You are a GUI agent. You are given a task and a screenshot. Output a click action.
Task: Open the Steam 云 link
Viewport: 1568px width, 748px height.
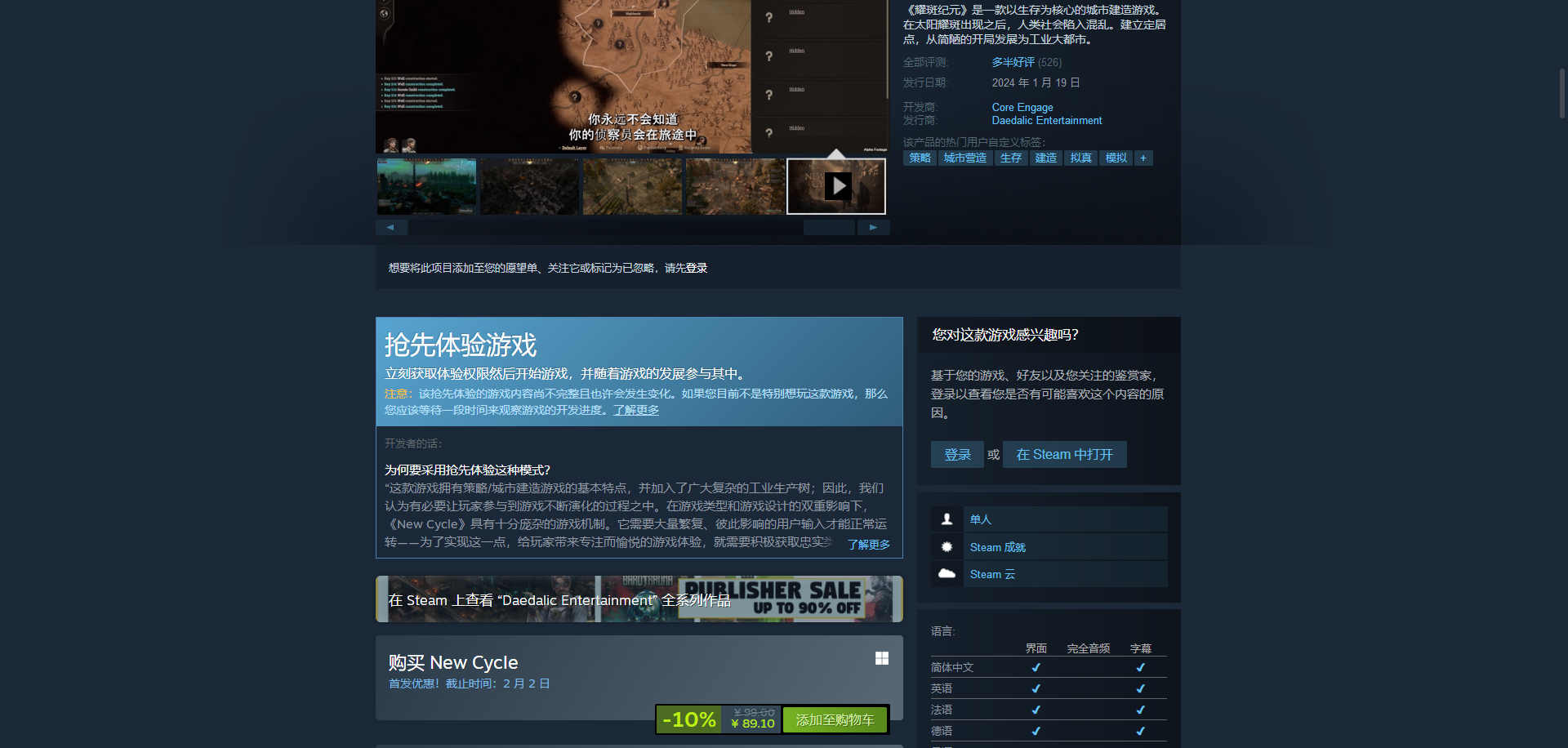tap(992, 574)
